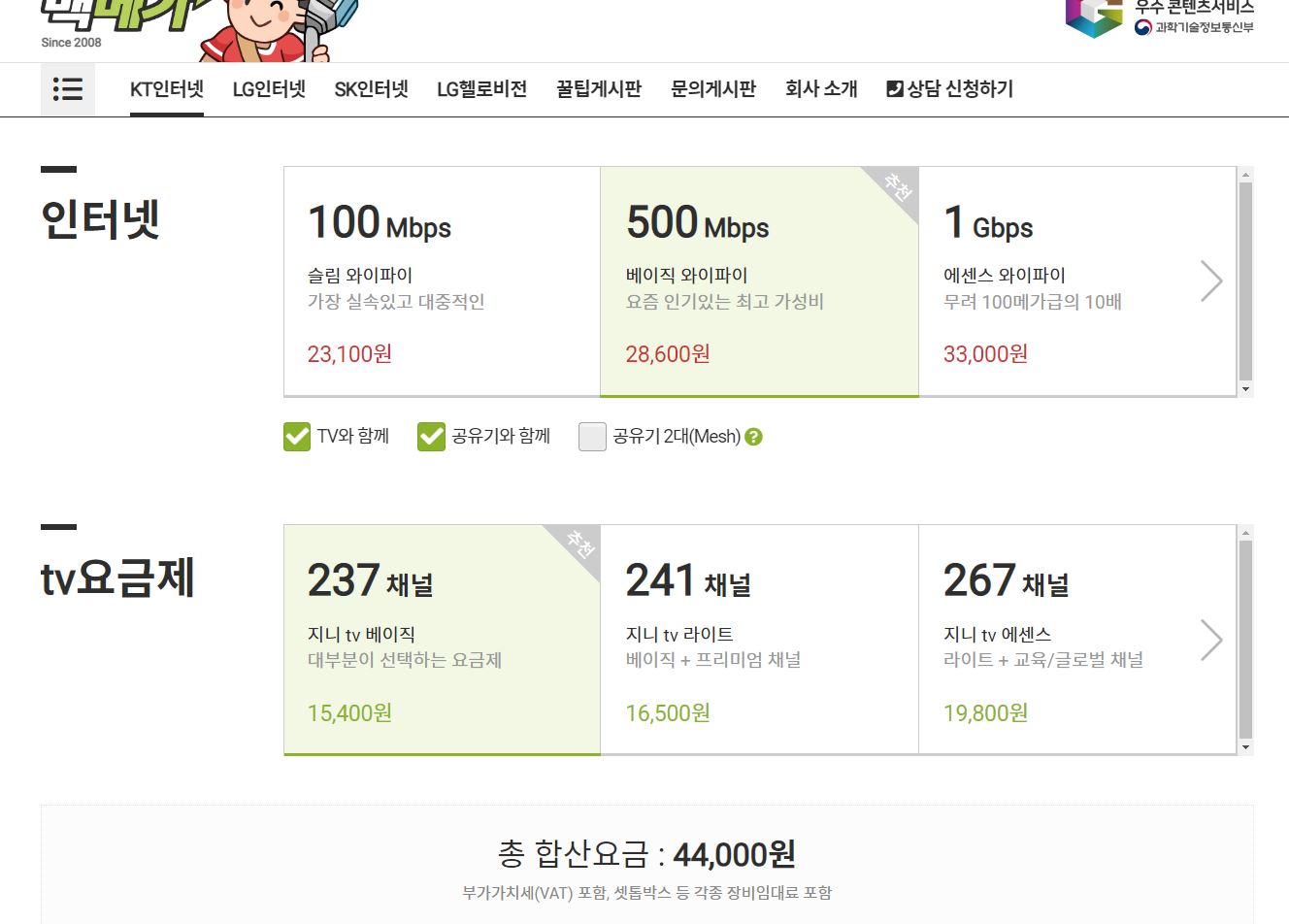1289x924 pixels.
Task: Uncheck the TV와 함께 checkbox
Action: [x=297, y=437]
